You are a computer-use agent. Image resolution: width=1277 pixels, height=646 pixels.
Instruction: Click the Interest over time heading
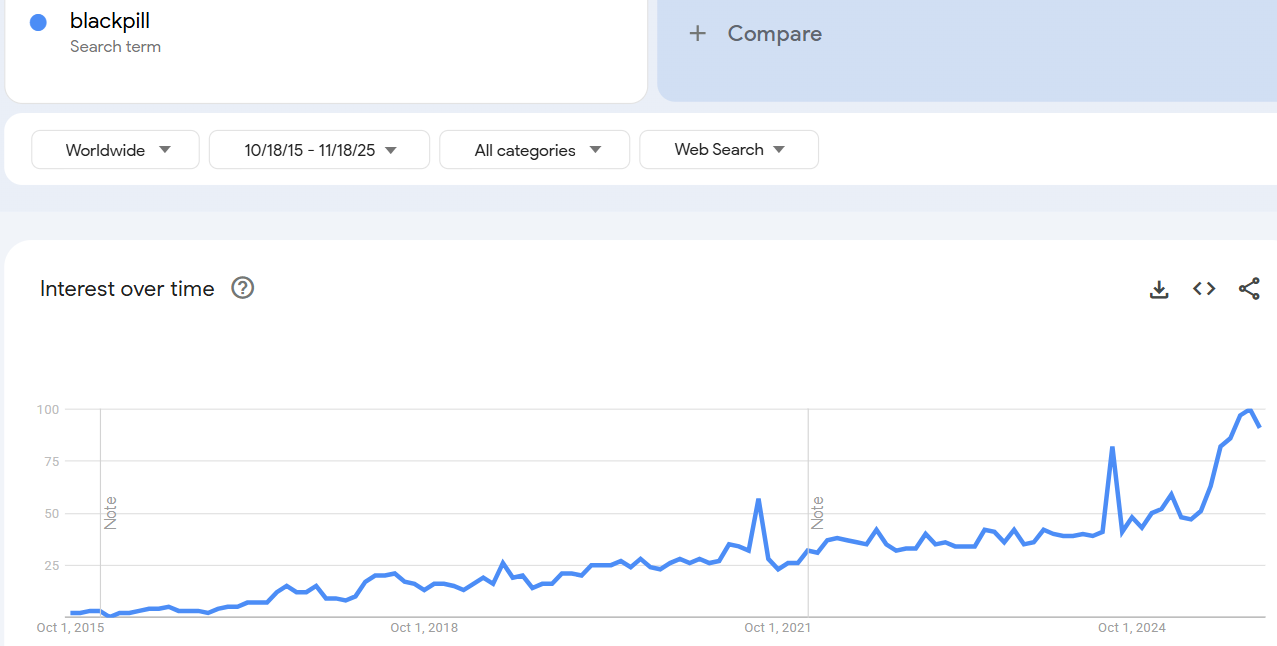point(127,289)
